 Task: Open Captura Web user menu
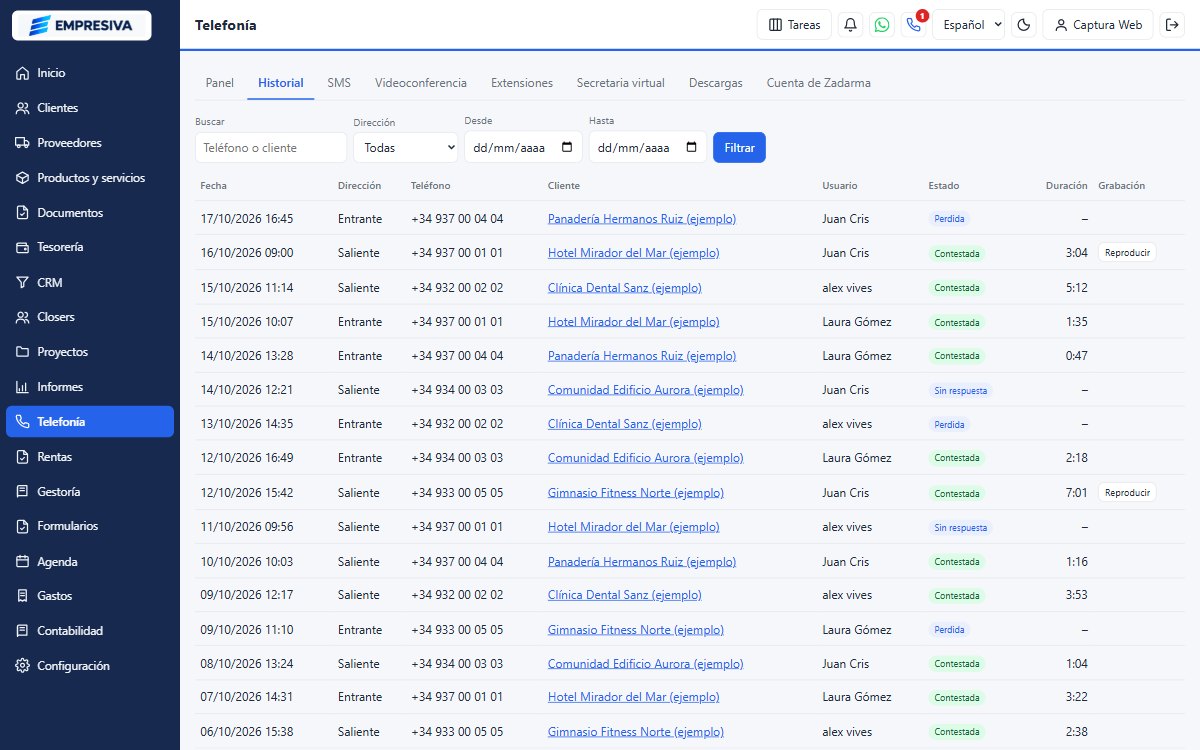1098,25
